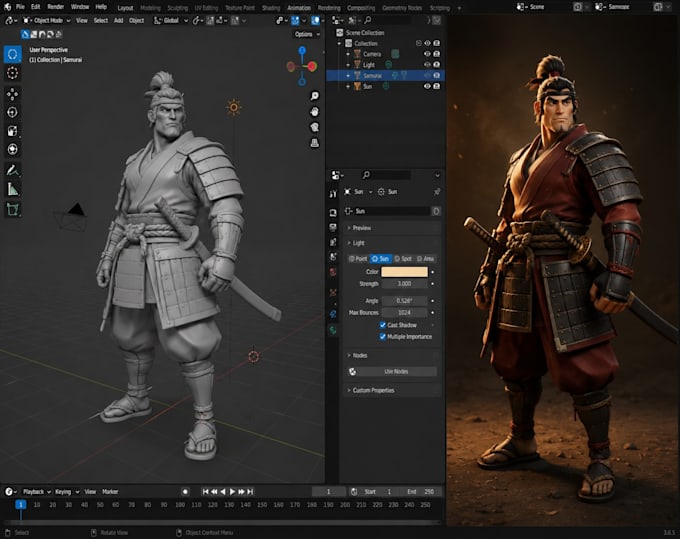Viewport: 680px width, 539px height.
Task: Set light type to Spot
Action: [403, 259]
